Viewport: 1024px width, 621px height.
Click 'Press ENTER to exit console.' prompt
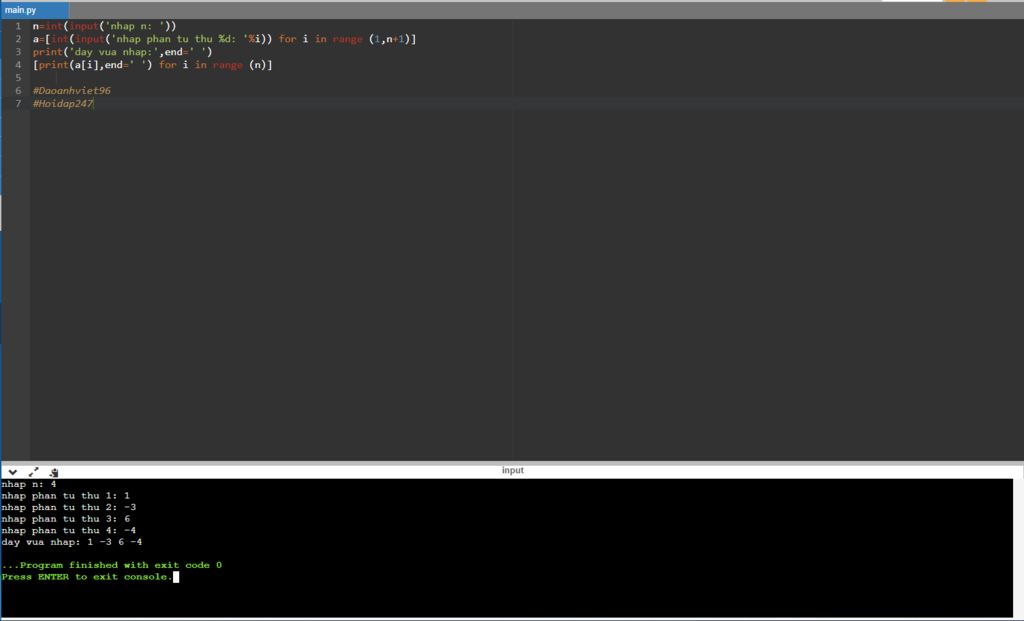tap(87, 577)
